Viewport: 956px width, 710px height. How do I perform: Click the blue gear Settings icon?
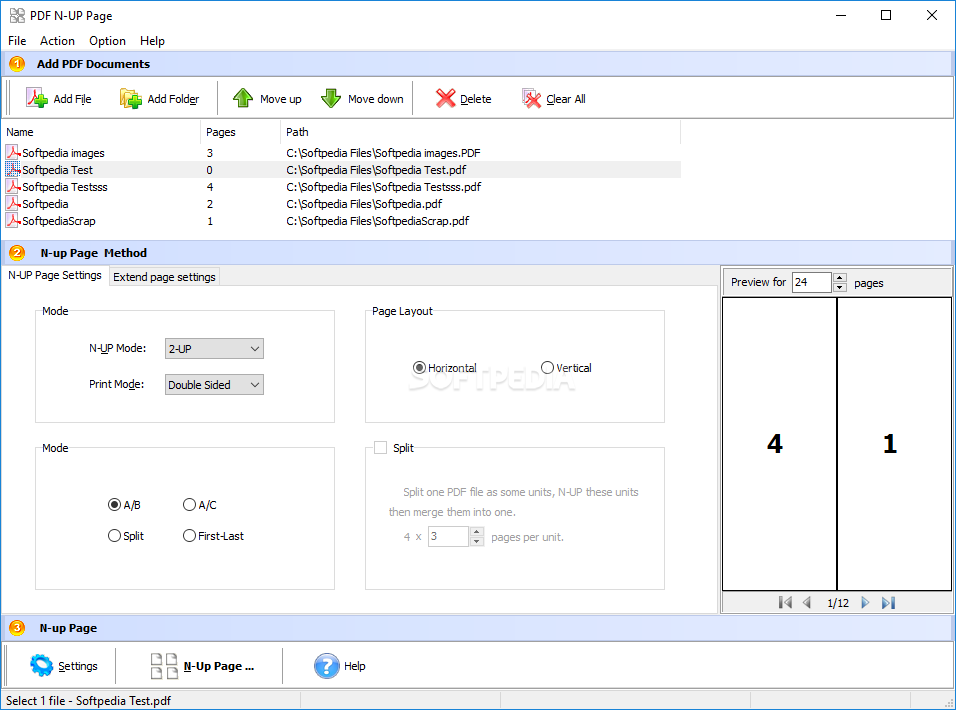point(41,665)
